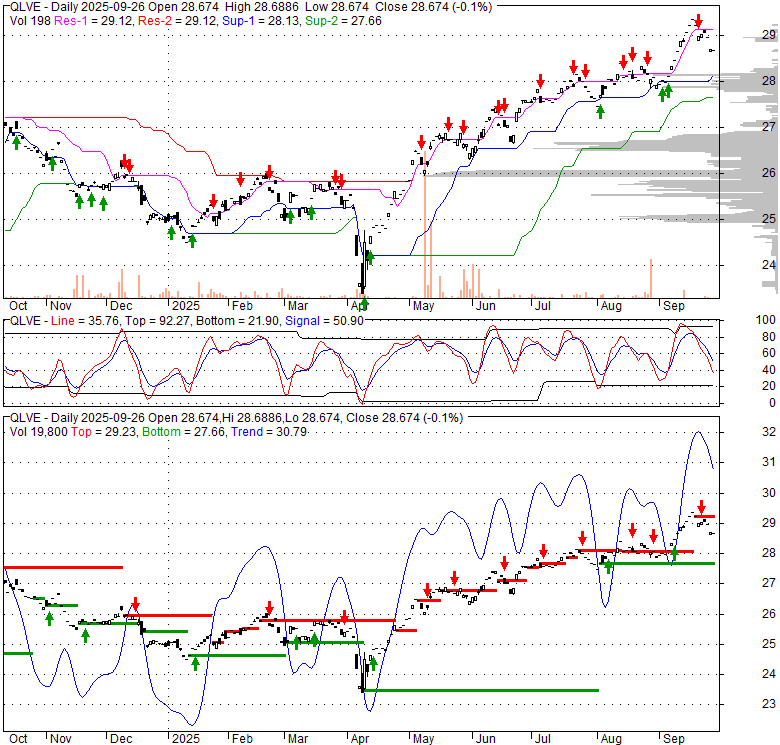Click the 'Dec' label on top chart axis
This screenshot has width=780, height=745.
pos(121,306)
